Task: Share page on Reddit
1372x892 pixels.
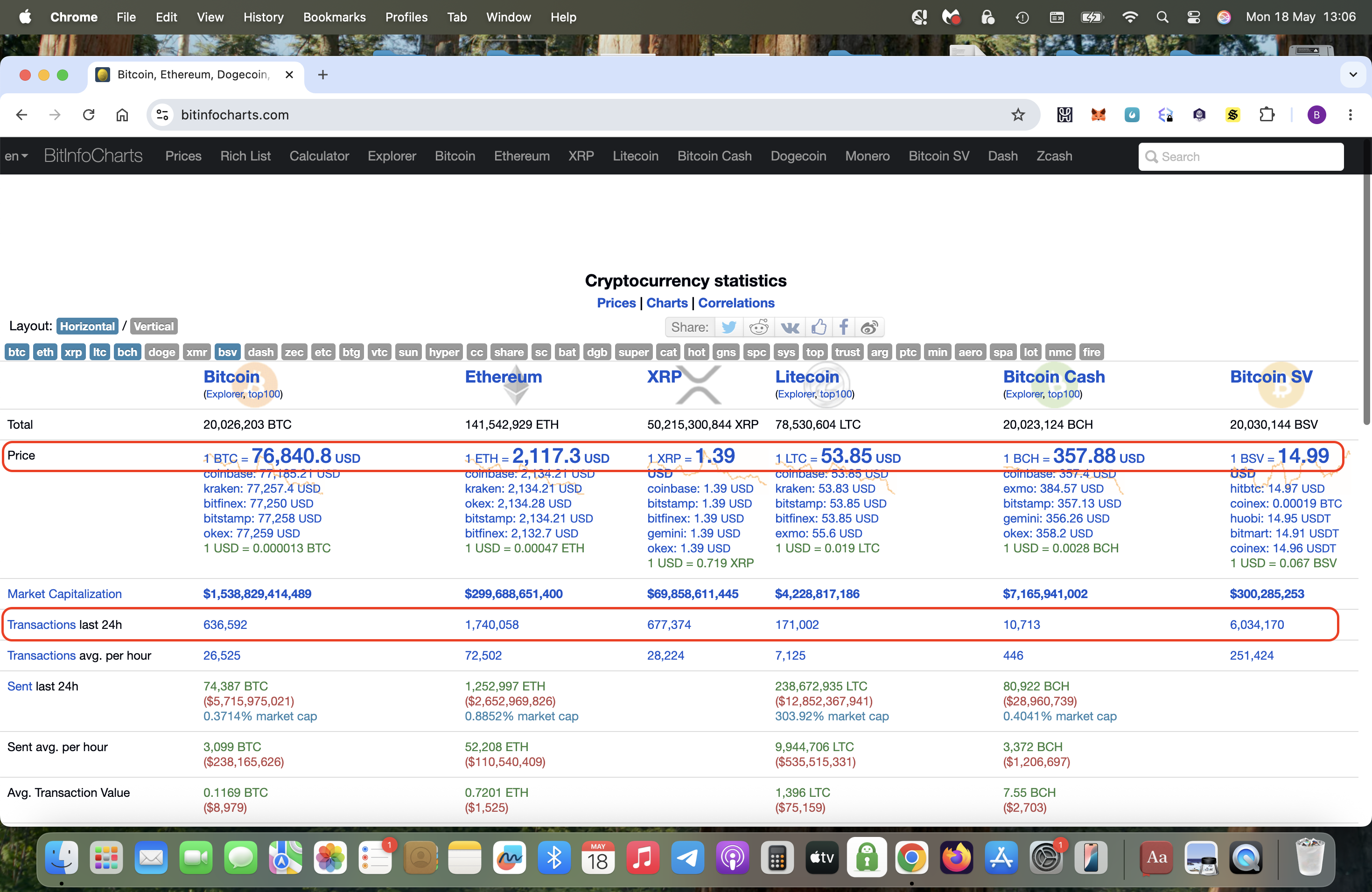Action: [x=759, y=328]
